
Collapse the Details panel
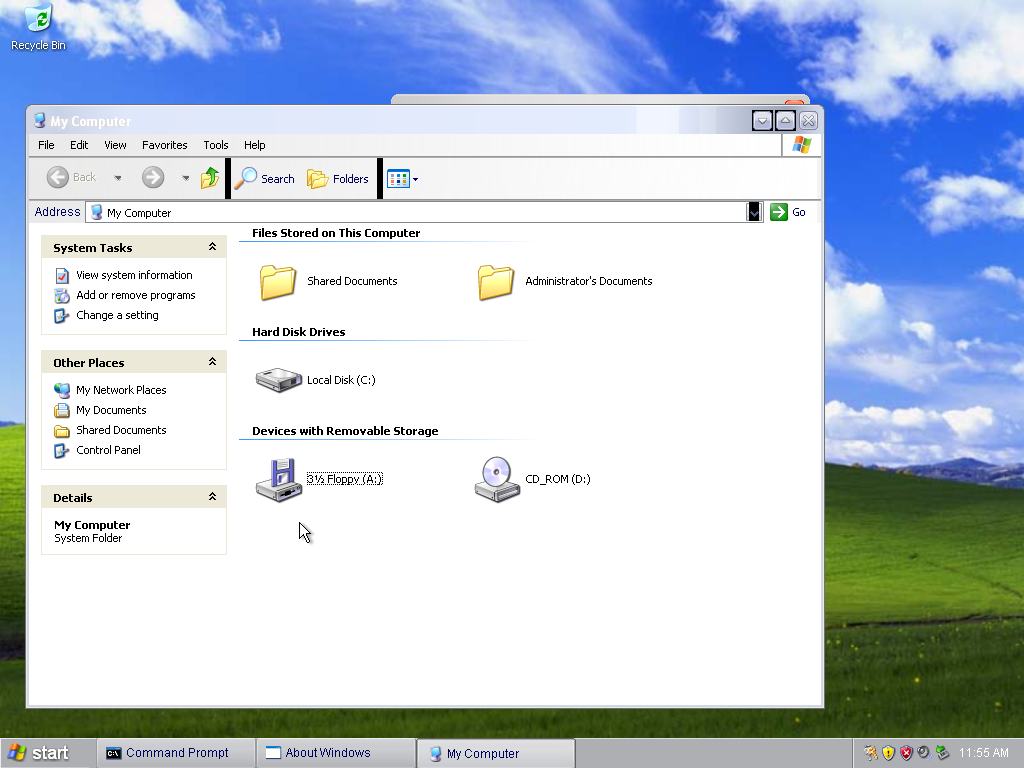[212, 496]
